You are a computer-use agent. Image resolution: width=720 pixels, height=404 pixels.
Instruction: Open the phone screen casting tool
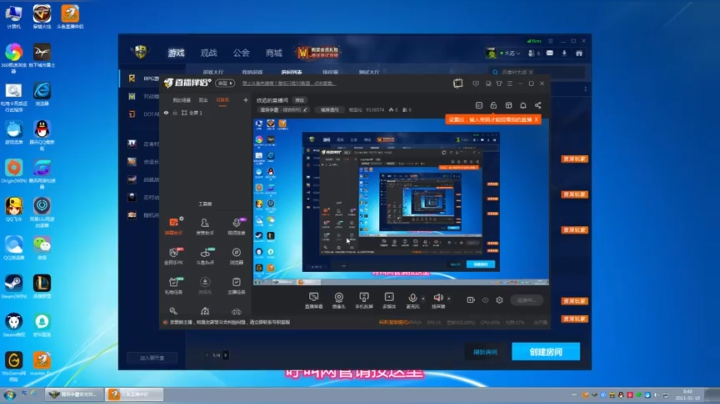pyautogui.click(x=364, y=300)
